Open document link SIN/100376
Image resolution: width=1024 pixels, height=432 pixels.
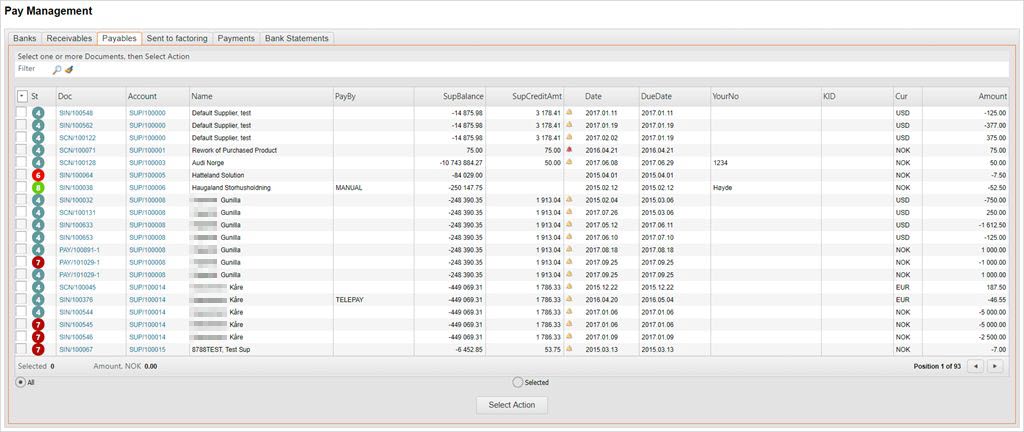(x=76, y=299)
